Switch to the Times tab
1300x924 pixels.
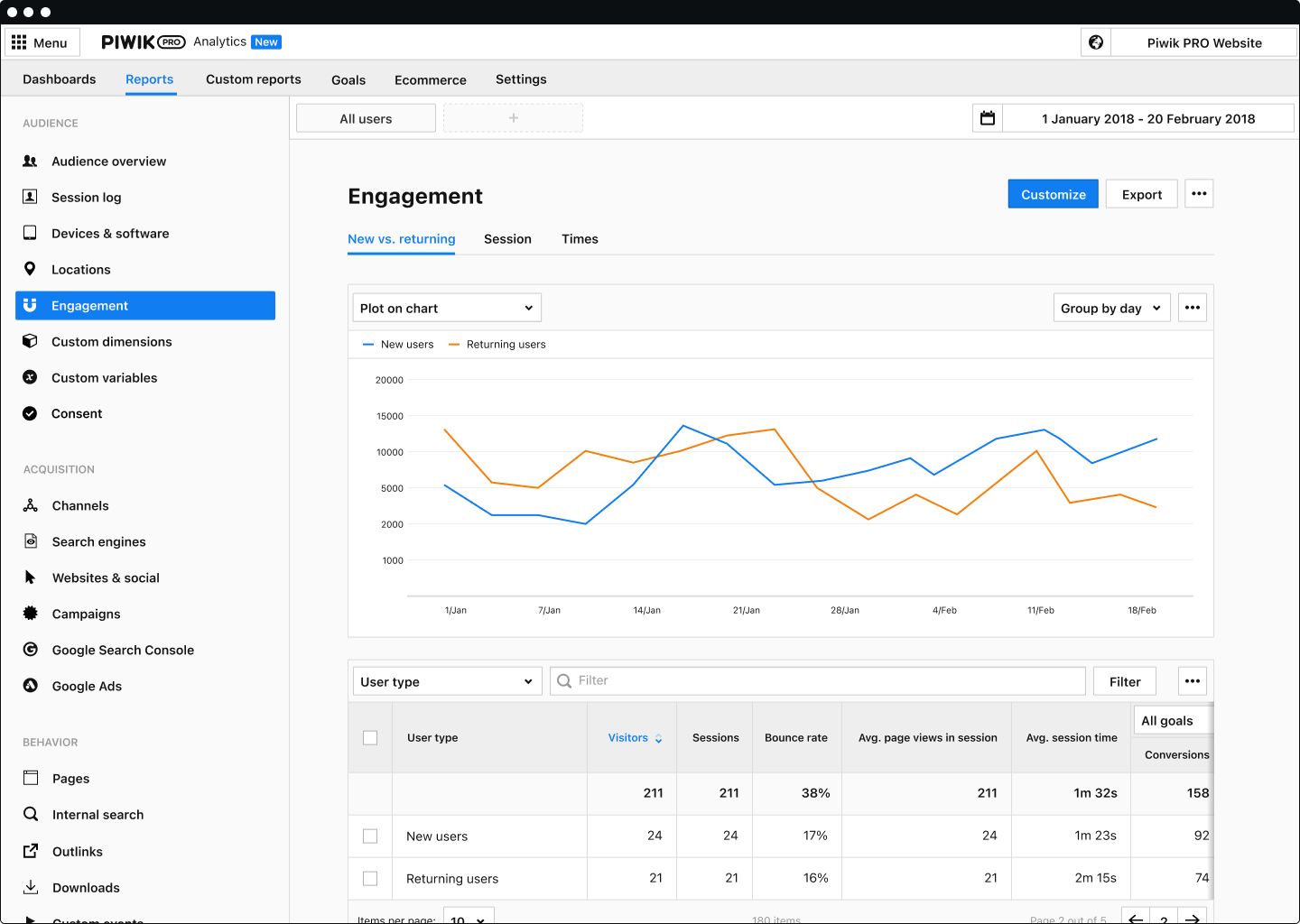click(580, 239)
